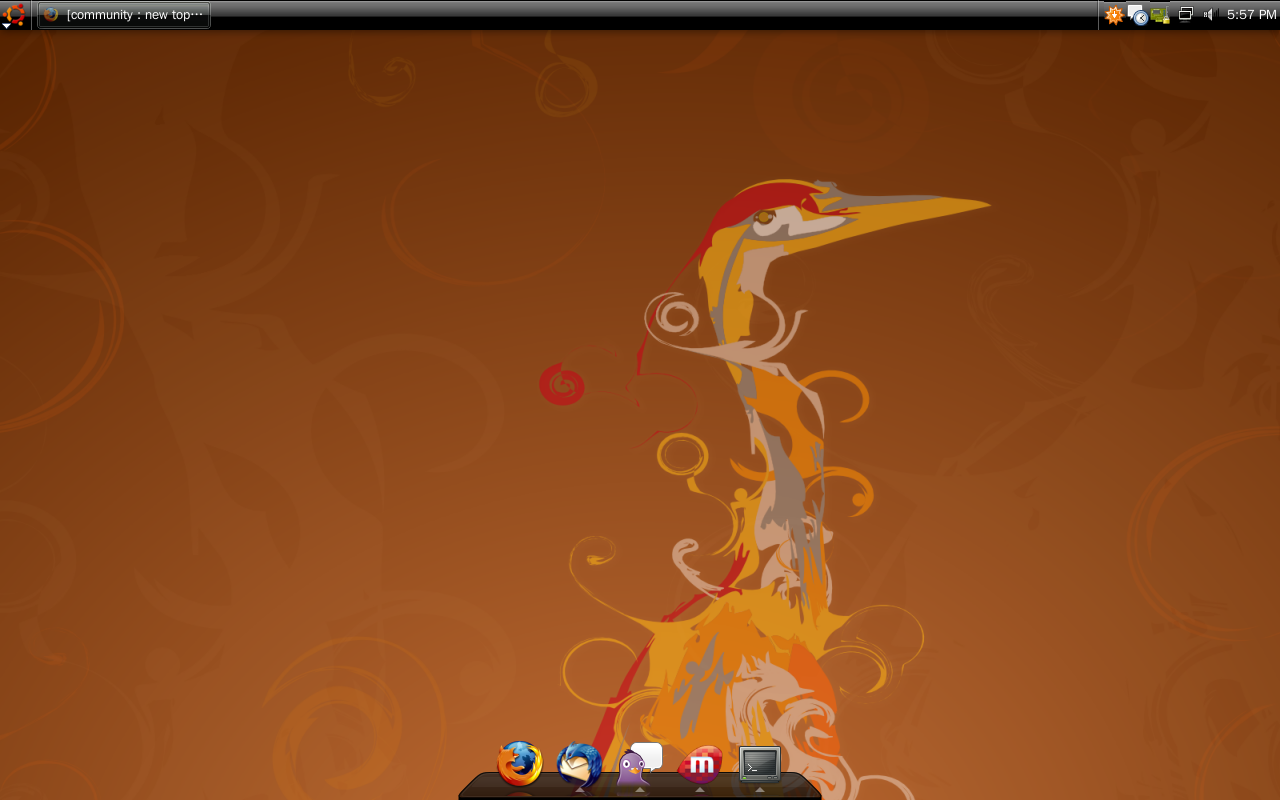This screenshot has width=1280, height=800.
Task: Click the orange update notifier tray icon
Action: pos(1114,15)
